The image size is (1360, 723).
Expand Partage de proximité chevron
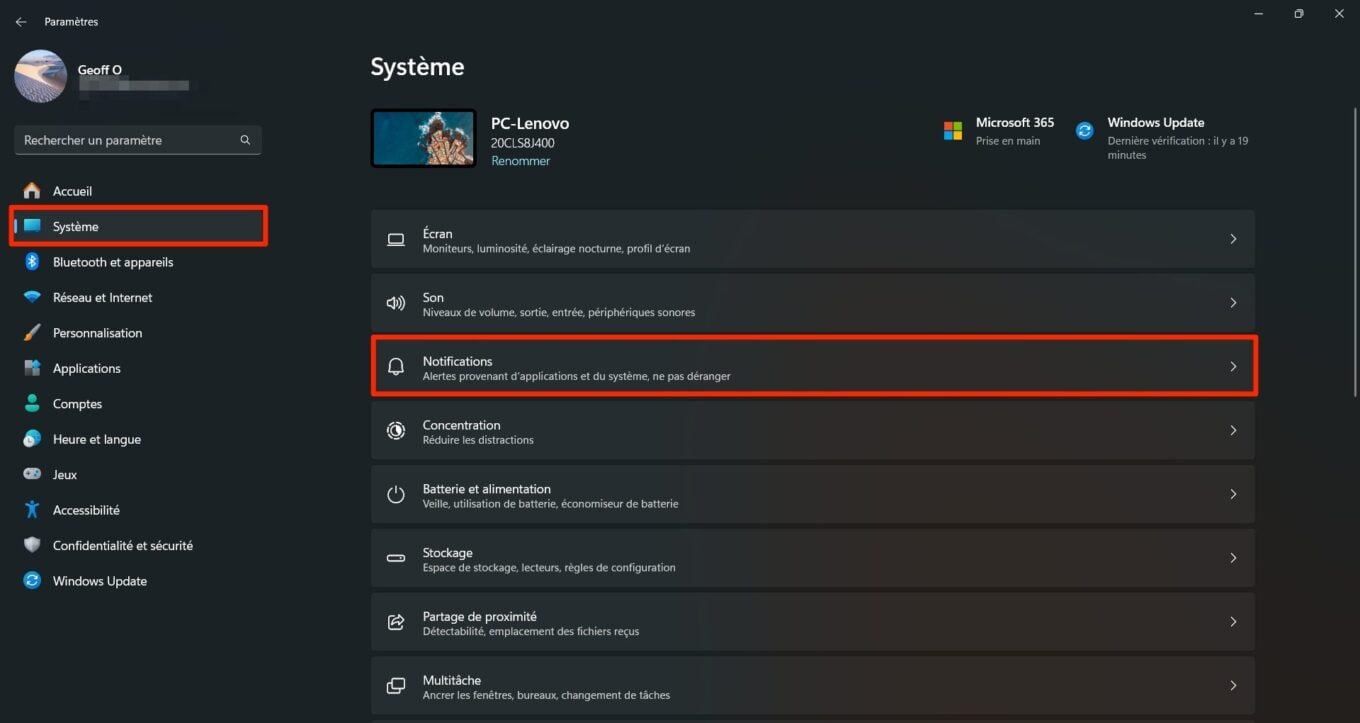tap(1233, 622)
